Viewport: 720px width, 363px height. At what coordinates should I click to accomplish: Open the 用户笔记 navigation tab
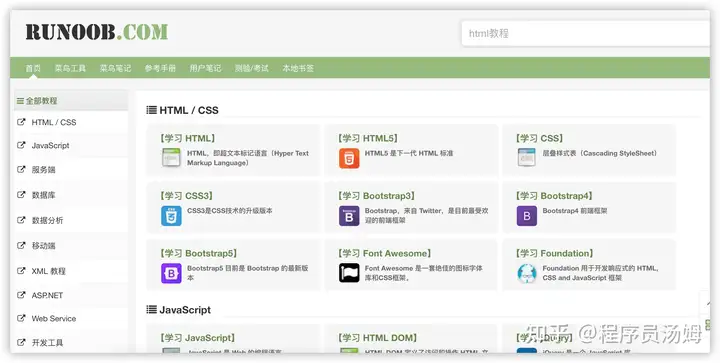click(205, 68)
